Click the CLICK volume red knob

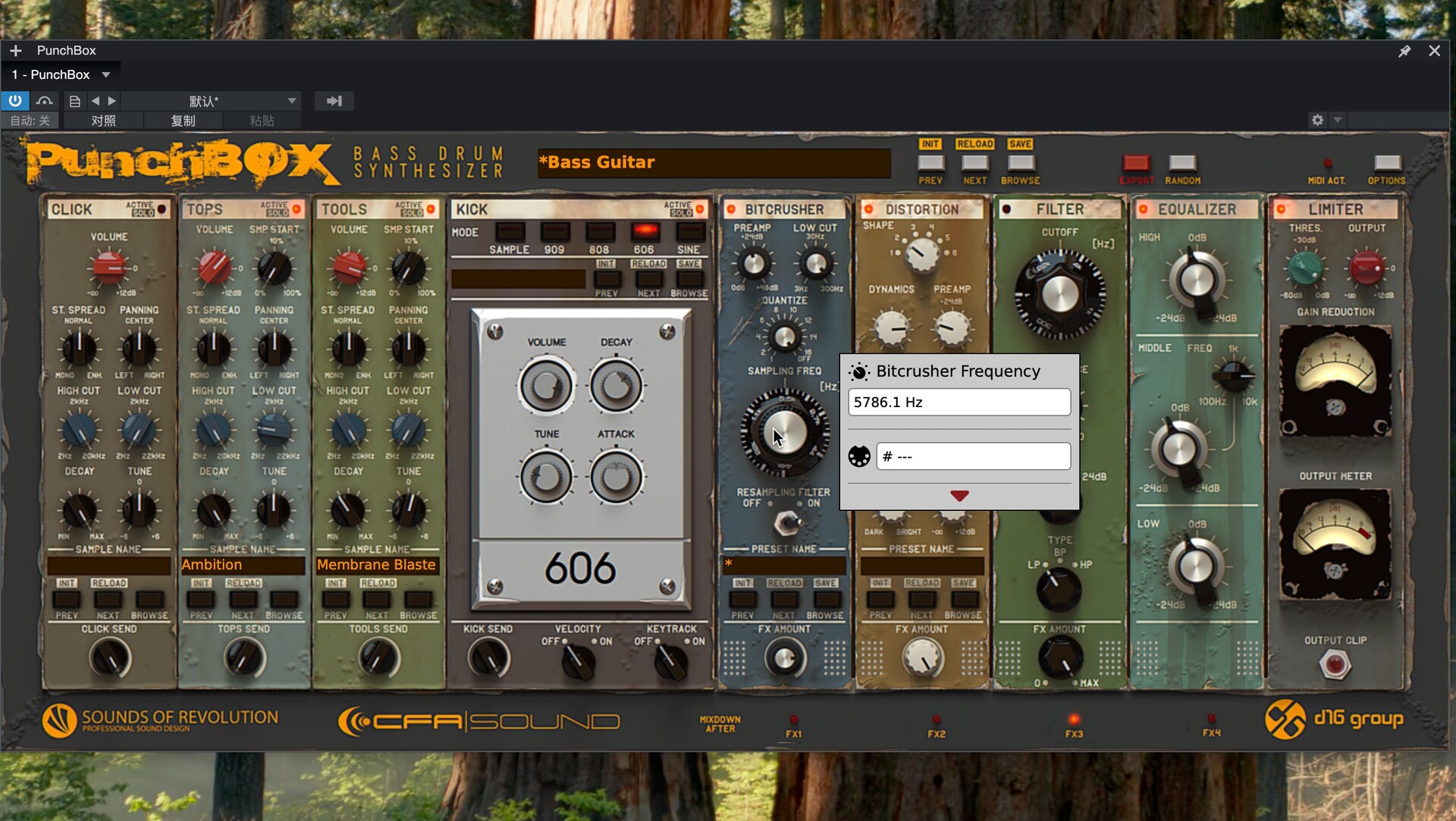click(x=109, y=267)
